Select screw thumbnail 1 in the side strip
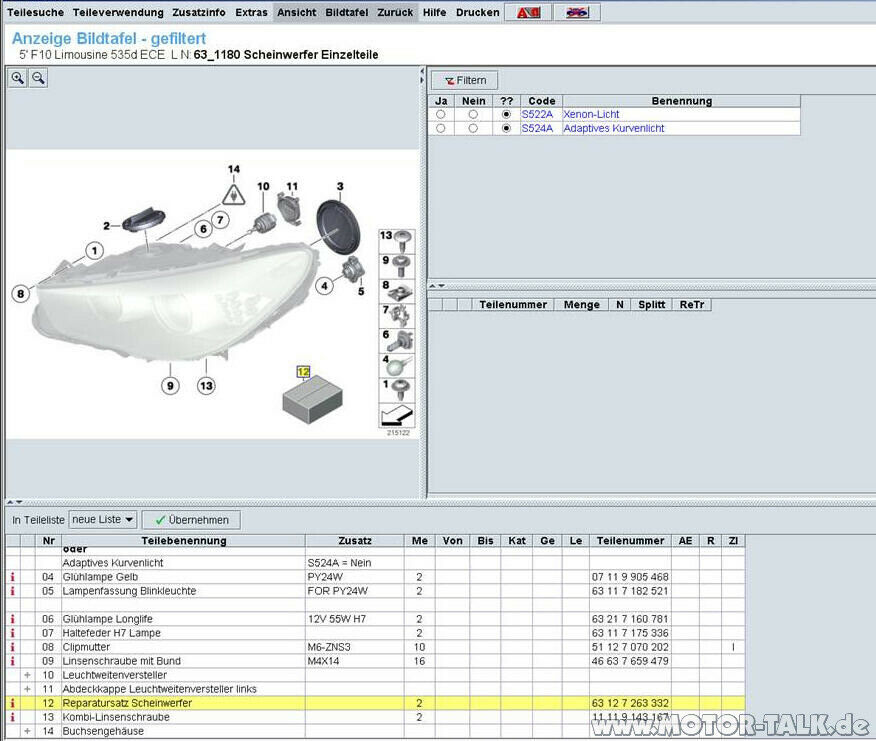876x741 pixels. pos(397,390)
